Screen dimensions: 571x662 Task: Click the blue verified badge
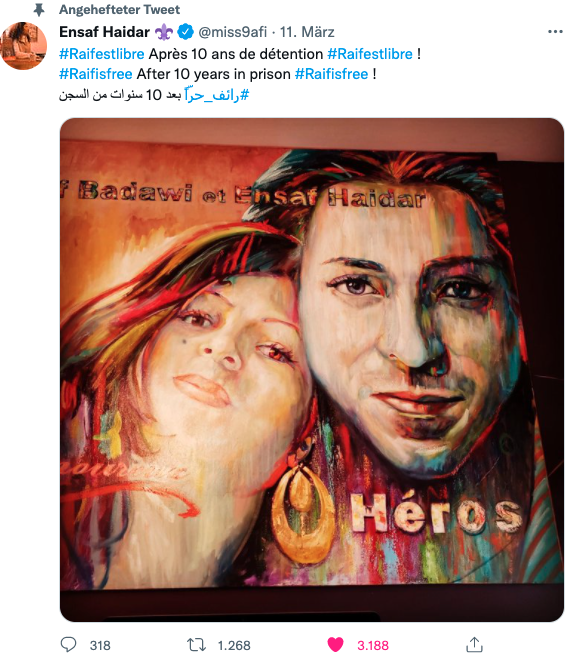click(x=185, y=32)
